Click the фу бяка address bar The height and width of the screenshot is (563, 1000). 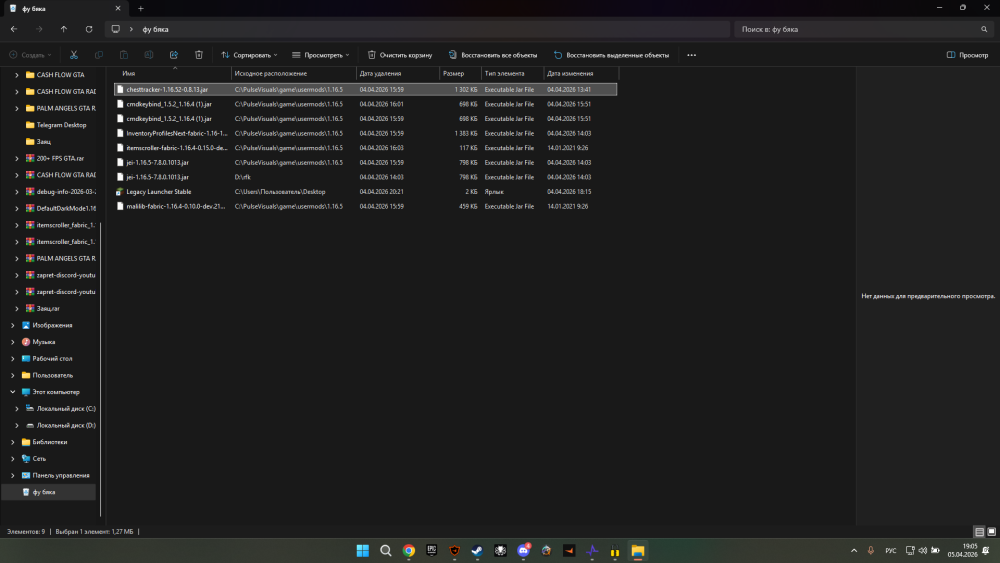(x=418, y=29)
